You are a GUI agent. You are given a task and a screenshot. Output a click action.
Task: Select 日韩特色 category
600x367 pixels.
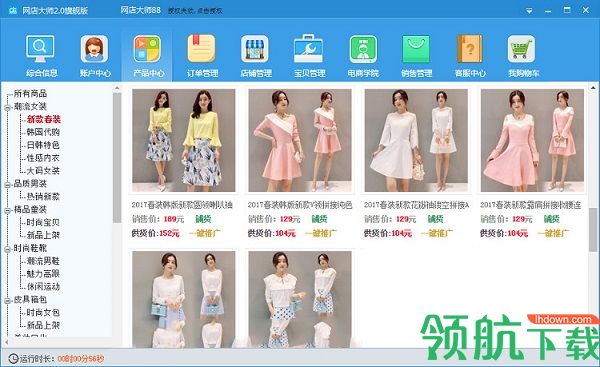coord(43,145)
